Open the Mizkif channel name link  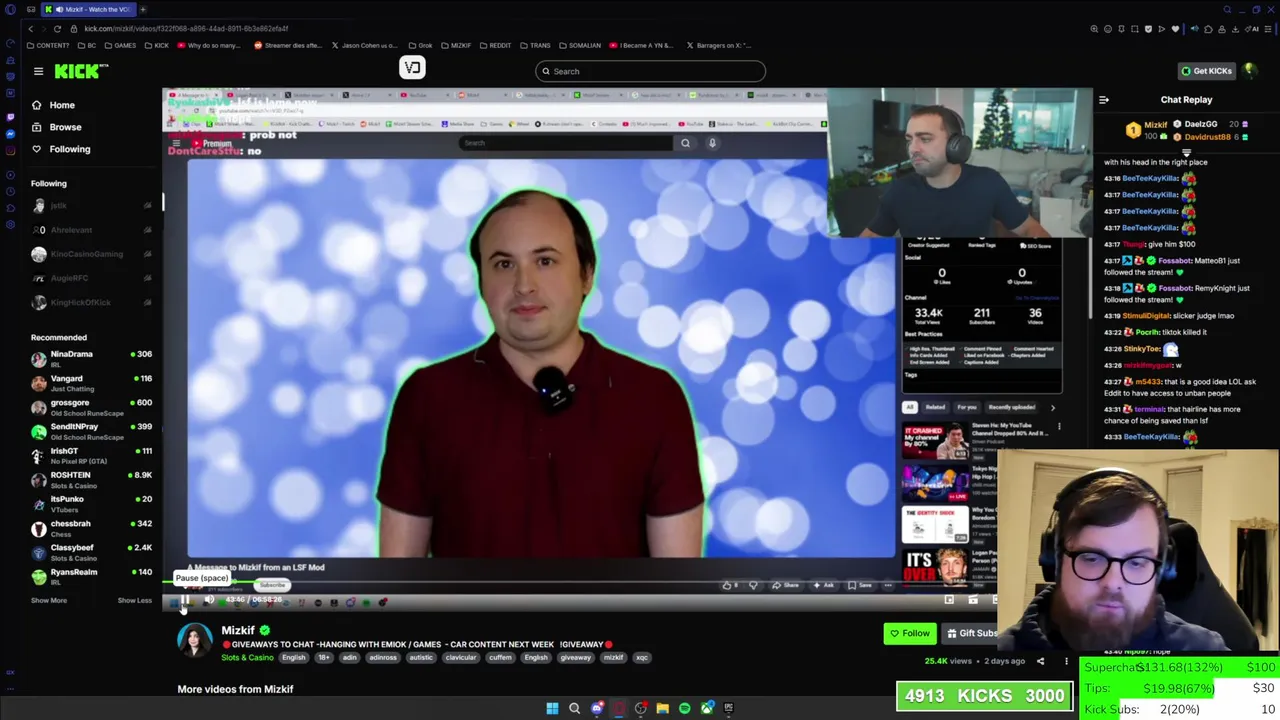(238, 630)
